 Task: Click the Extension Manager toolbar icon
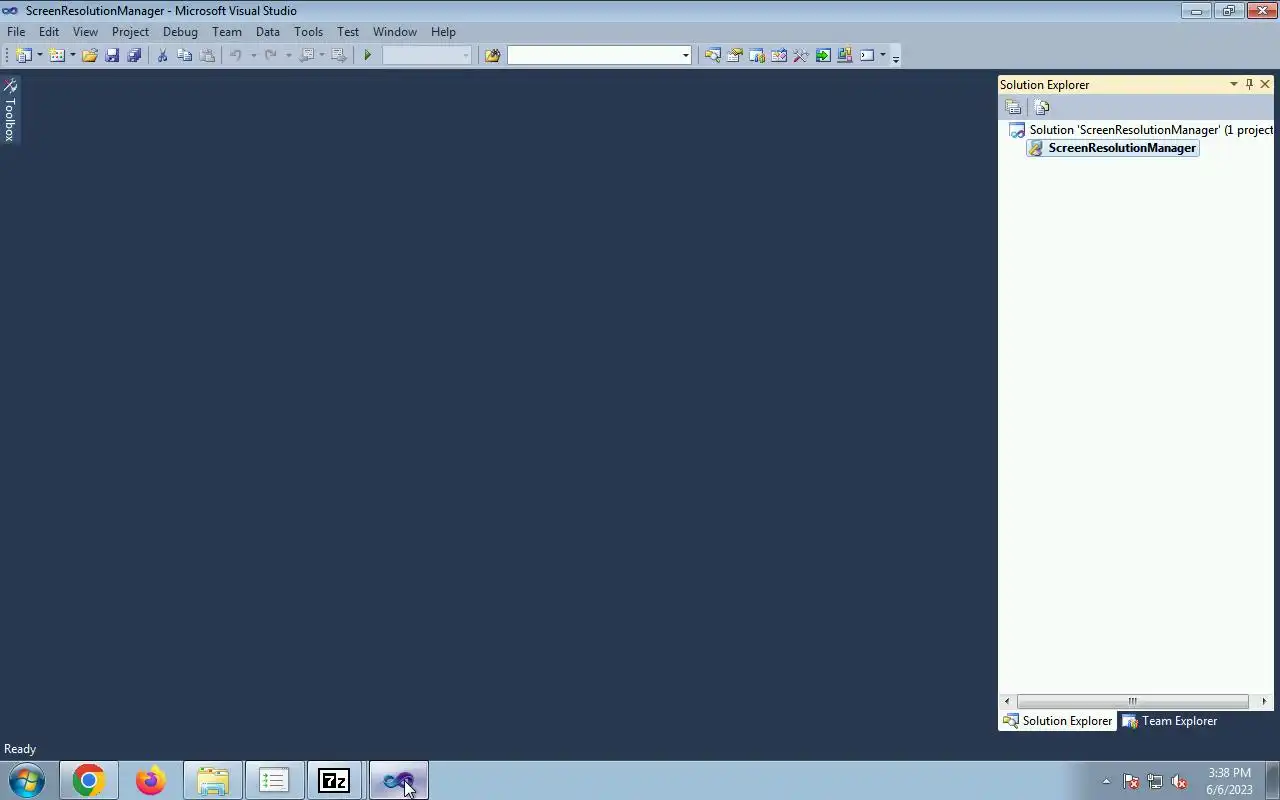pyautogui.click(x=844, y=55)
